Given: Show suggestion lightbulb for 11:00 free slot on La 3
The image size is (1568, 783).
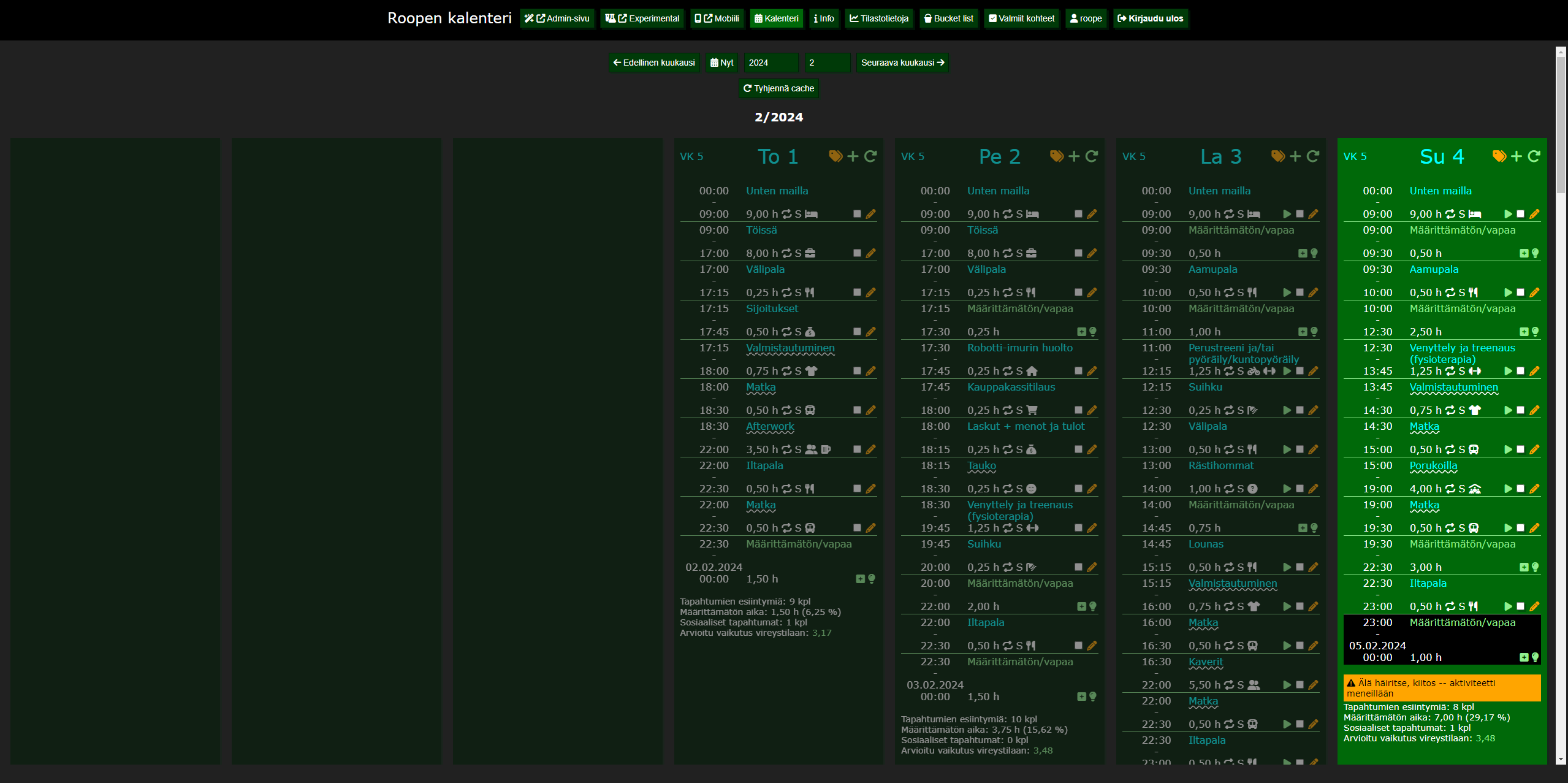Looking at the screenshot, I should tap(1314, 332).
